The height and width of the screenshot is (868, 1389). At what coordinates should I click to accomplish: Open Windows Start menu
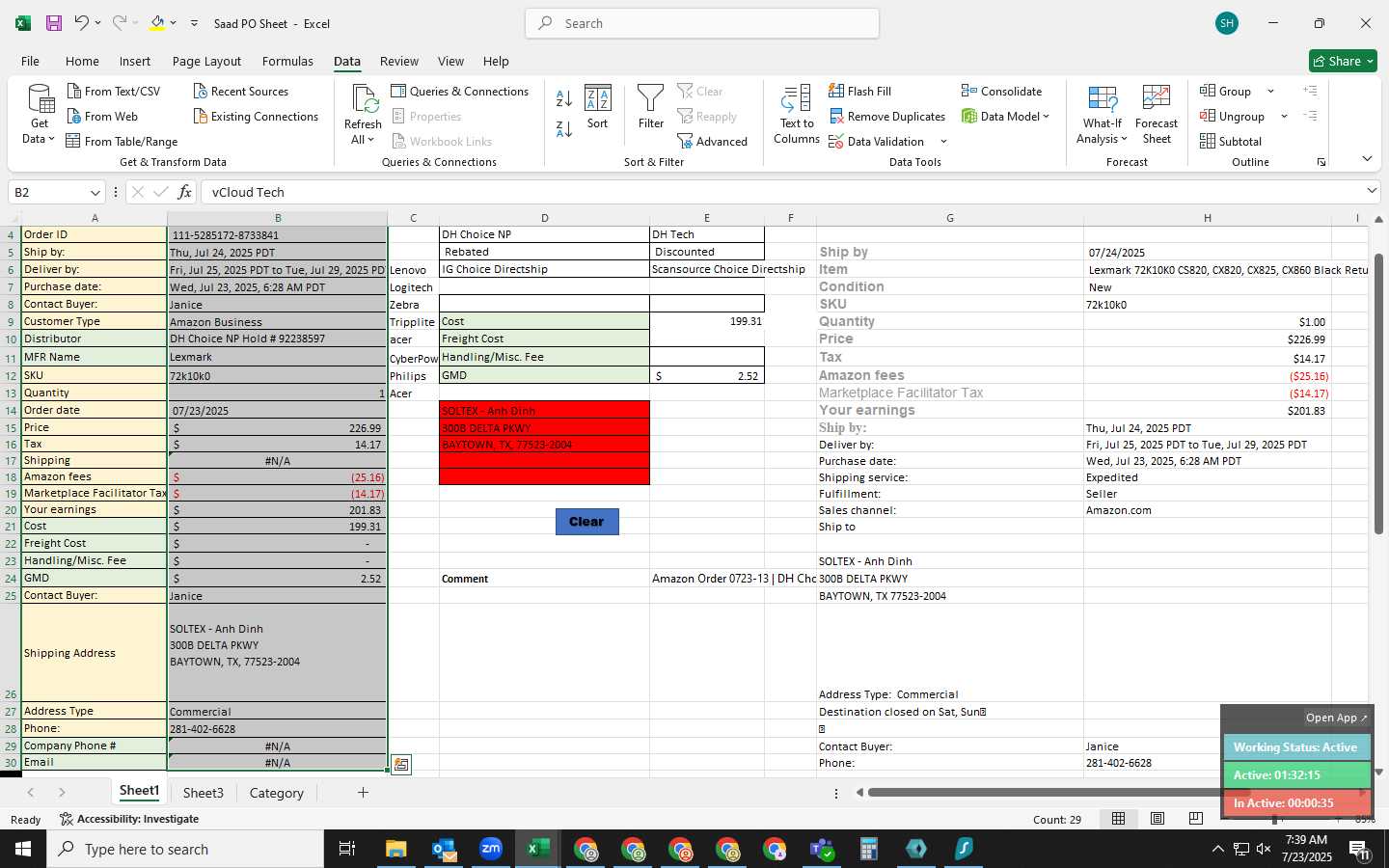[x=23, y=849]
